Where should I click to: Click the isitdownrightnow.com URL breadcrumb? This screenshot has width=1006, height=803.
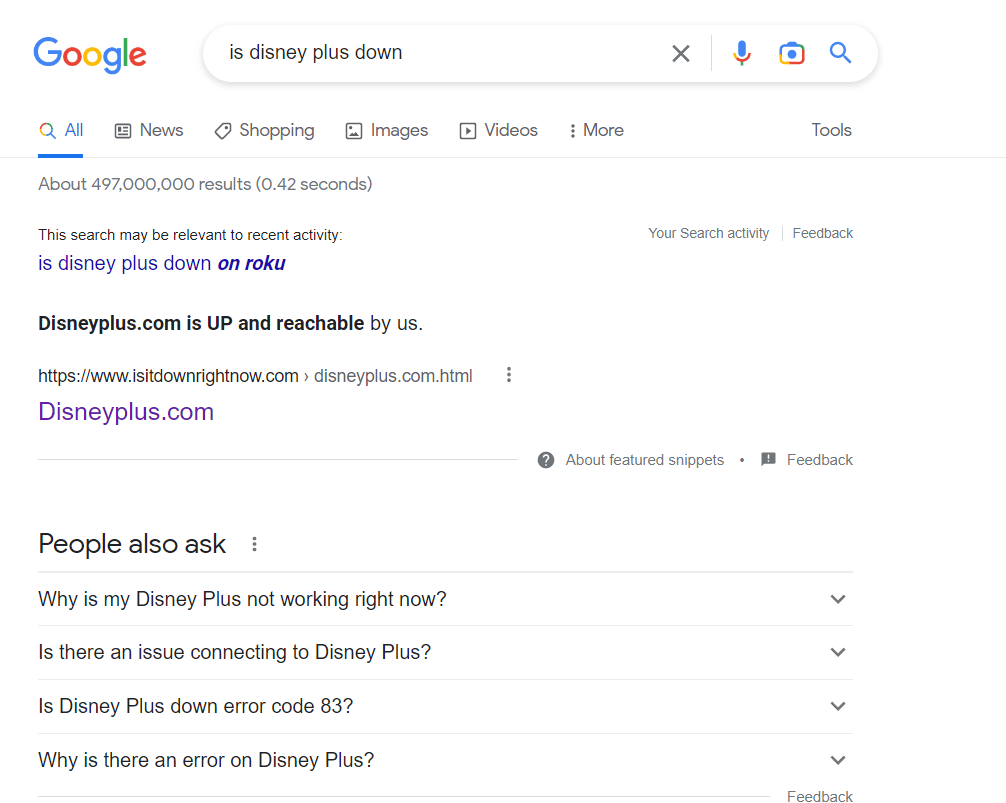coord(255,376)
